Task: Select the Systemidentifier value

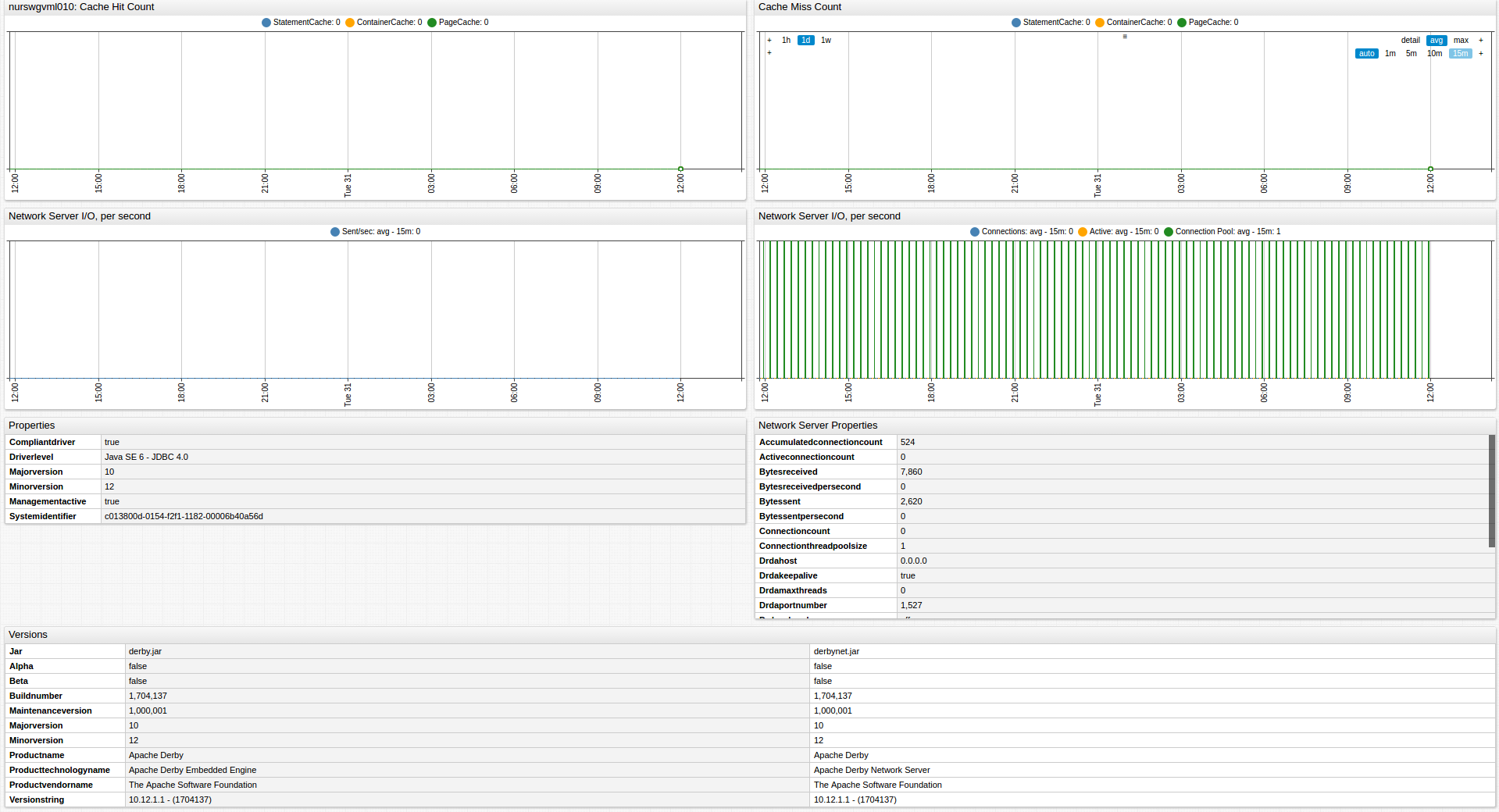Action: click(184, 517)
